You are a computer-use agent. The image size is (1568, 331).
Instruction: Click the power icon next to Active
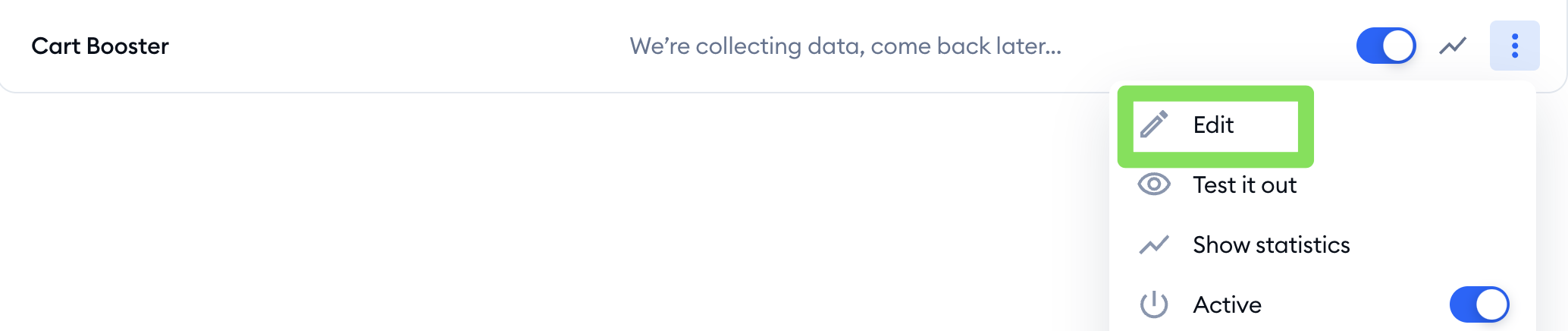(x=1154, y=304)
